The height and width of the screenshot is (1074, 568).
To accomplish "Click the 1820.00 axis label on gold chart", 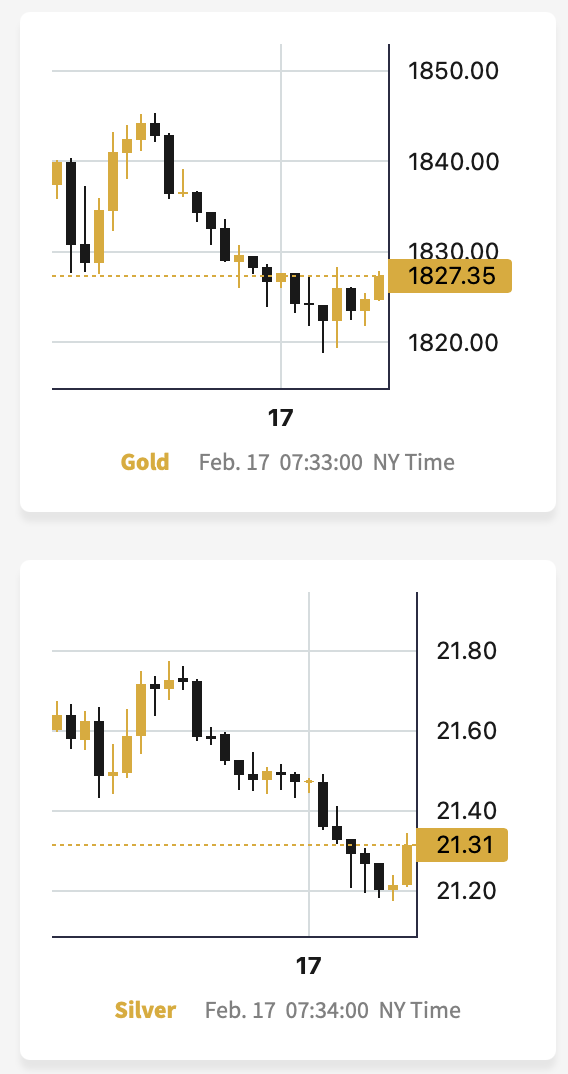I will [x=453, y=342].
